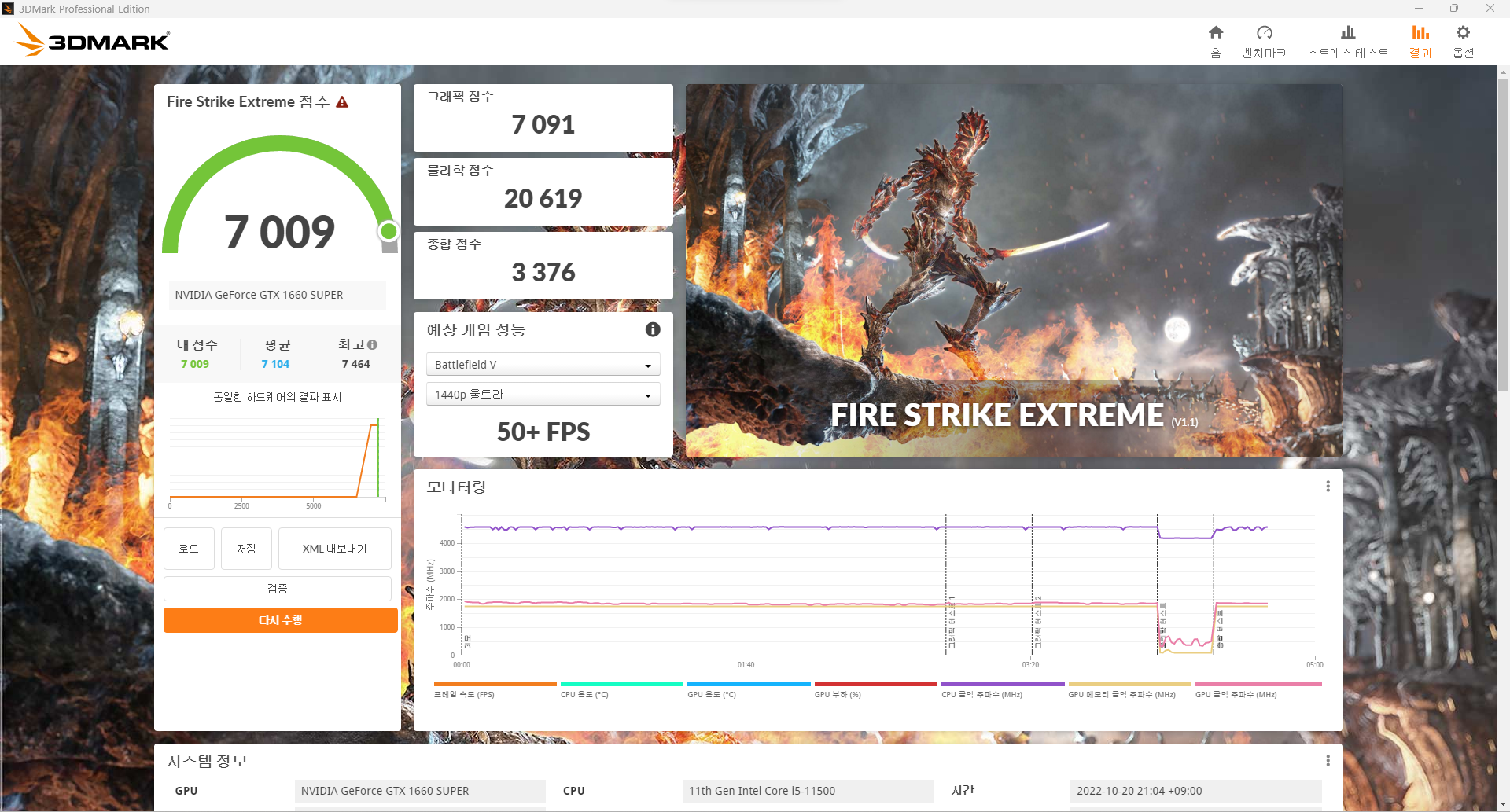Viewport: 1510px width, 812px height.
Task: Open the Options gear icon
Action: 1463,32
